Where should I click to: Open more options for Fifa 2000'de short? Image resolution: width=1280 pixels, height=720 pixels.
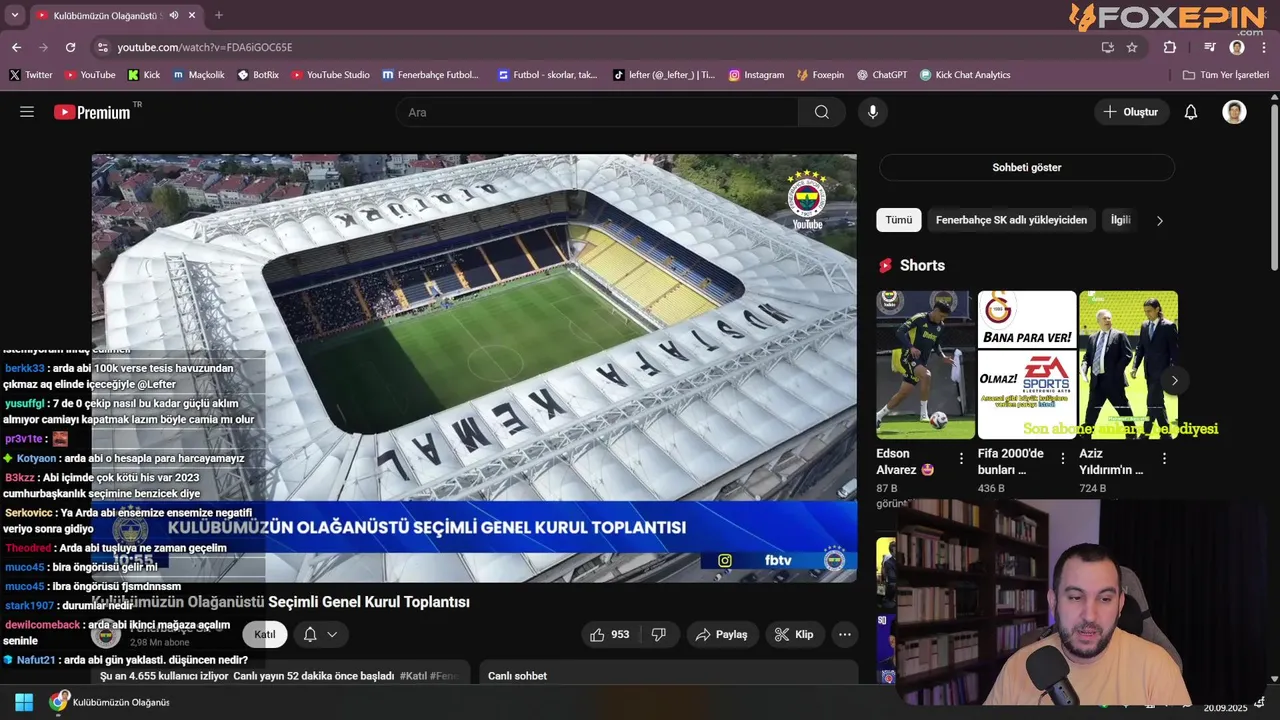[1063, 458]
